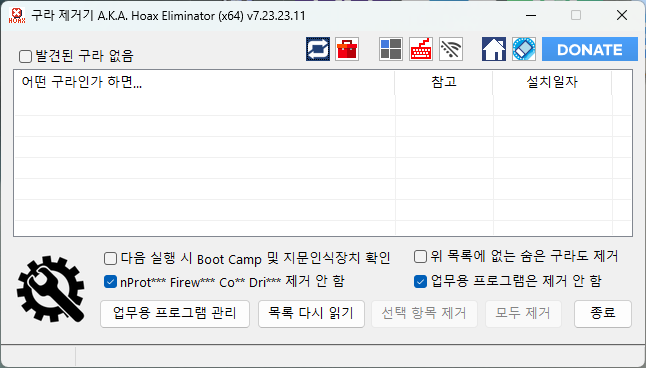Click the crossed-out Wi-Fi icon
Screen dimensions: 646x368
(x=451, y=49)
